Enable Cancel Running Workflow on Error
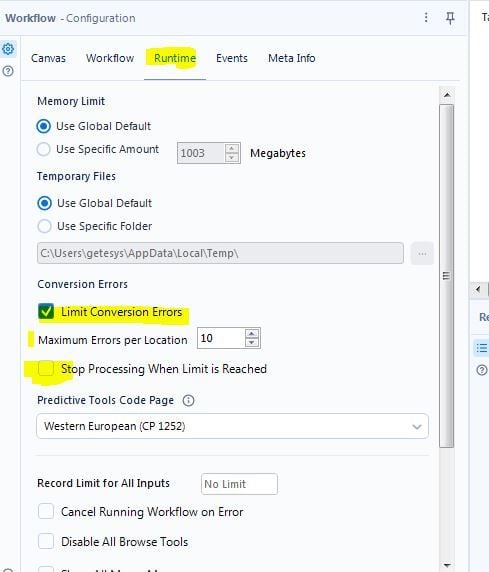The width and height of the screenshot is (489, 572). pyautogui.click(x=46, y=511)
